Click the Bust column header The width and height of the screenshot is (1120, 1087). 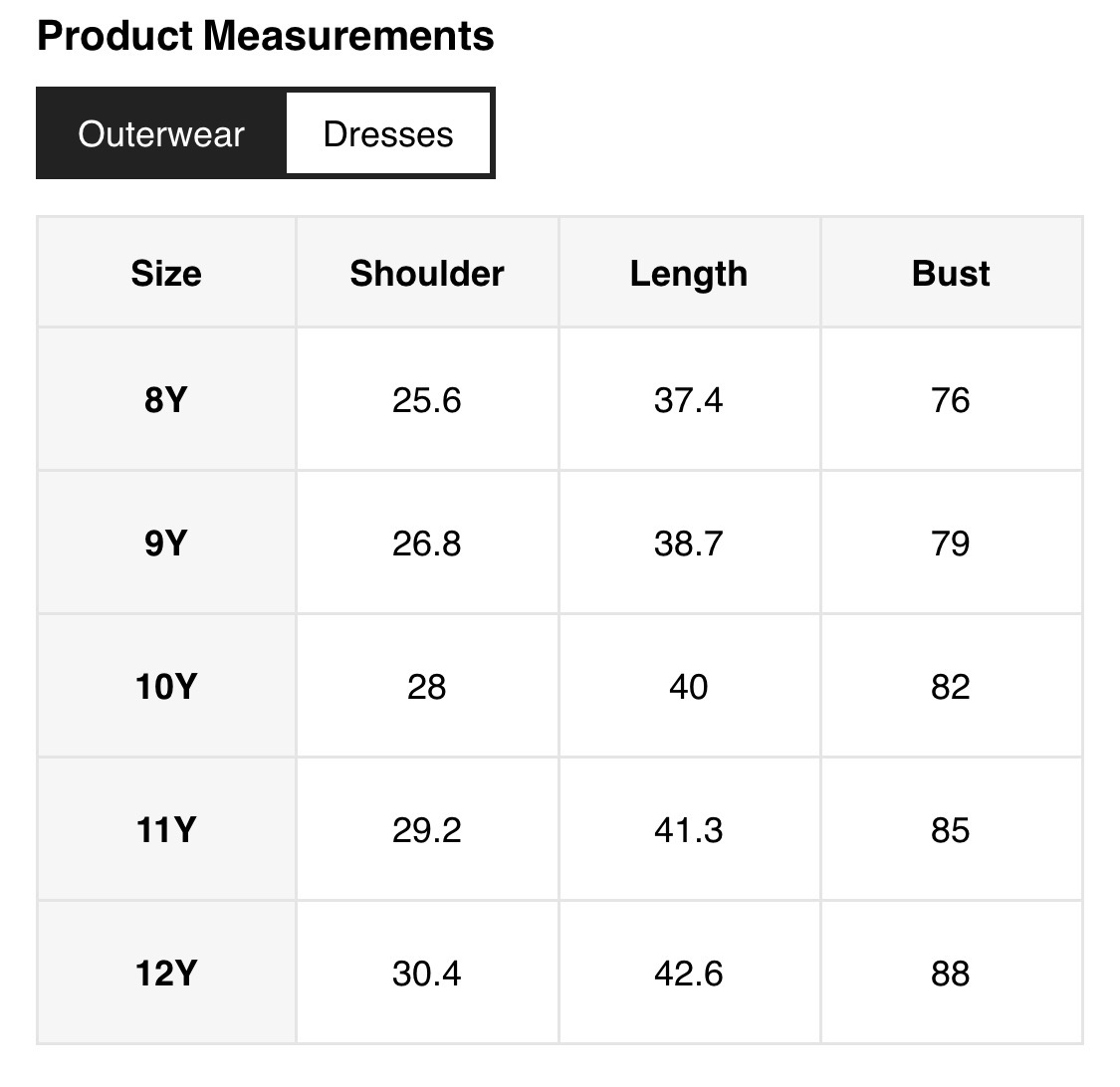coord(951,274)
